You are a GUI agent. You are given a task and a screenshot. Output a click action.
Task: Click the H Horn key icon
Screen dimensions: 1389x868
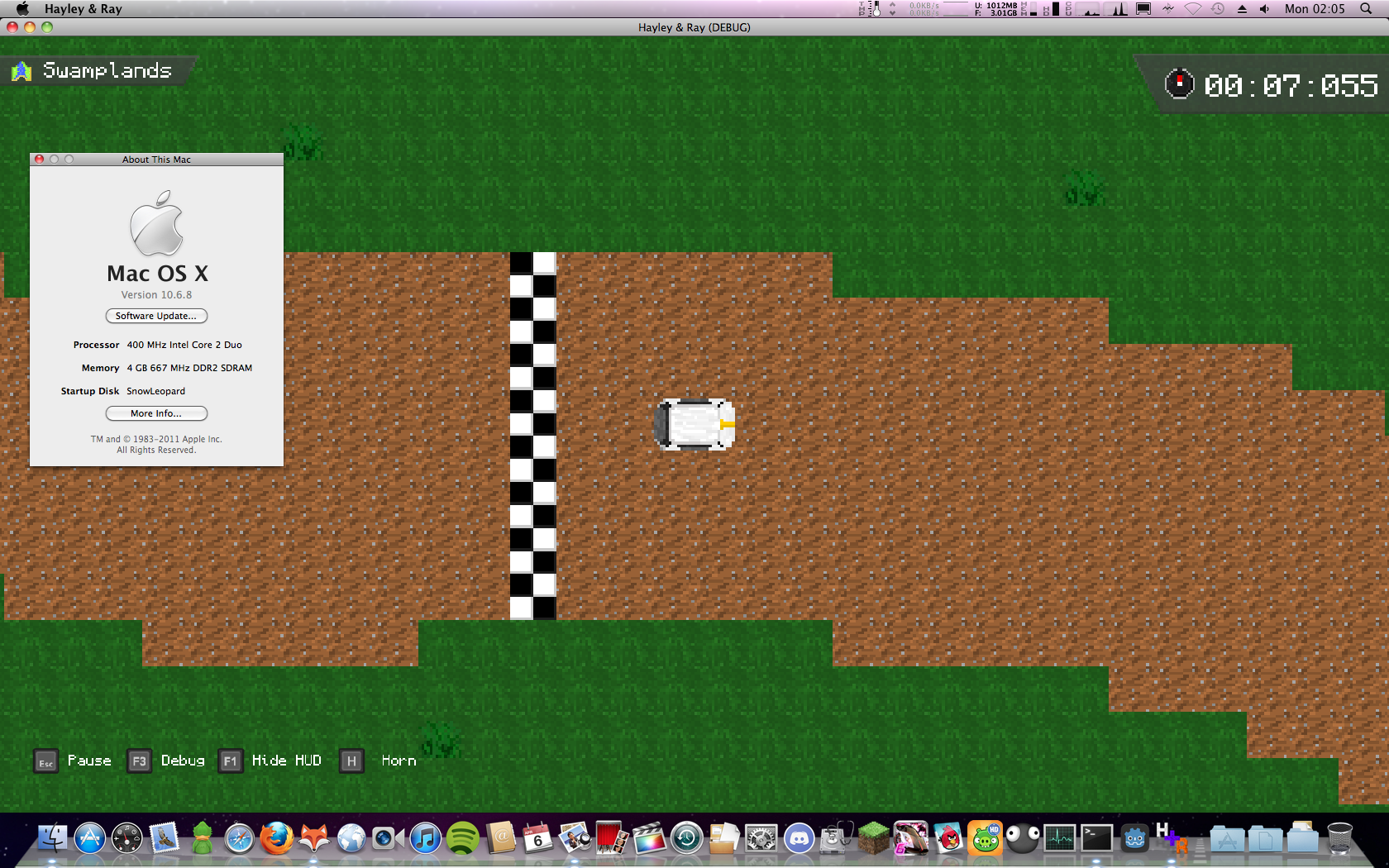tap(351, 761)
